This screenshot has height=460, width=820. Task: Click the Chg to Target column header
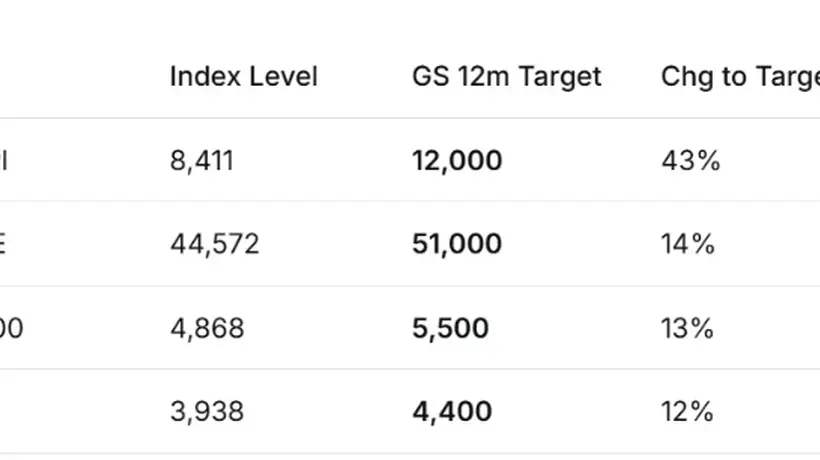coord(741,77)
